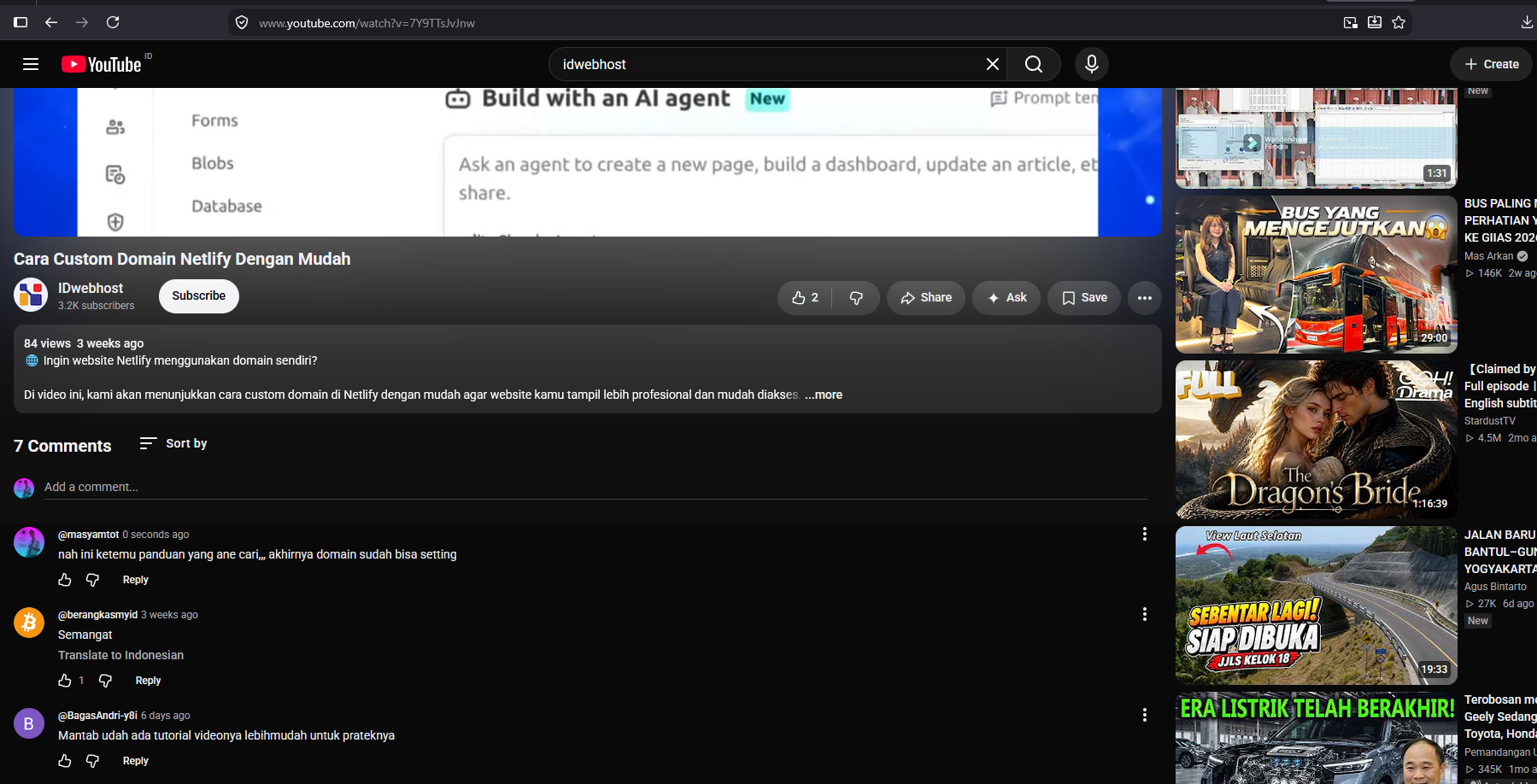This screenshot has height=784, width=1537.
Task: Clear the search text with the X icon
Action: pos(993,64)
